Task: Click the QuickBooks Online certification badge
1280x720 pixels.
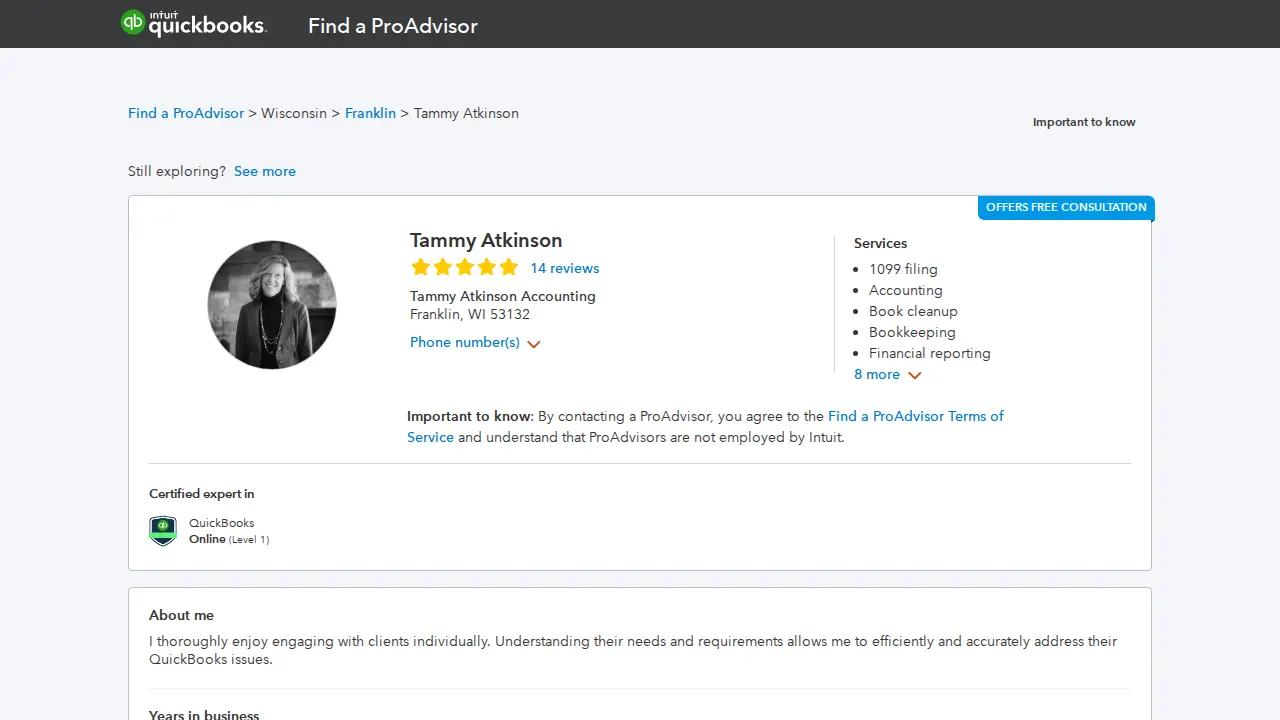Action: tap(163, 531)
